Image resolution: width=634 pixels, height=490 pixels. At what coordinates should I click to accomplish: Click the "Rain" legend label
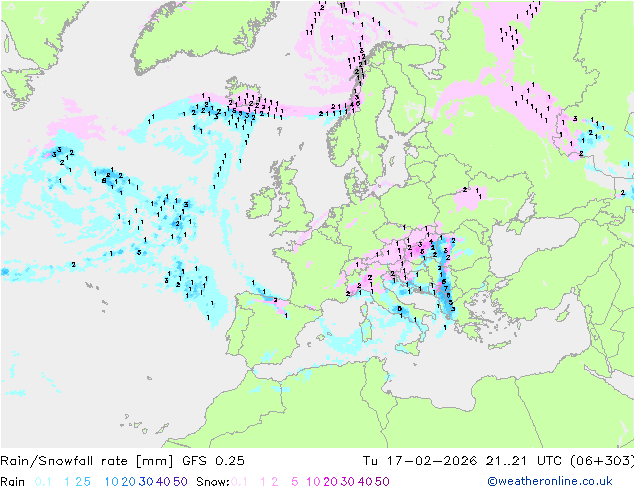[13, 482]
